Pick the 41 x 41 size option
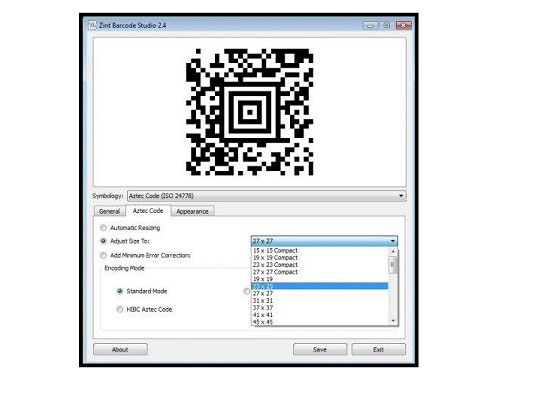This screenshot has height=404, width=550. click(320, 315)
